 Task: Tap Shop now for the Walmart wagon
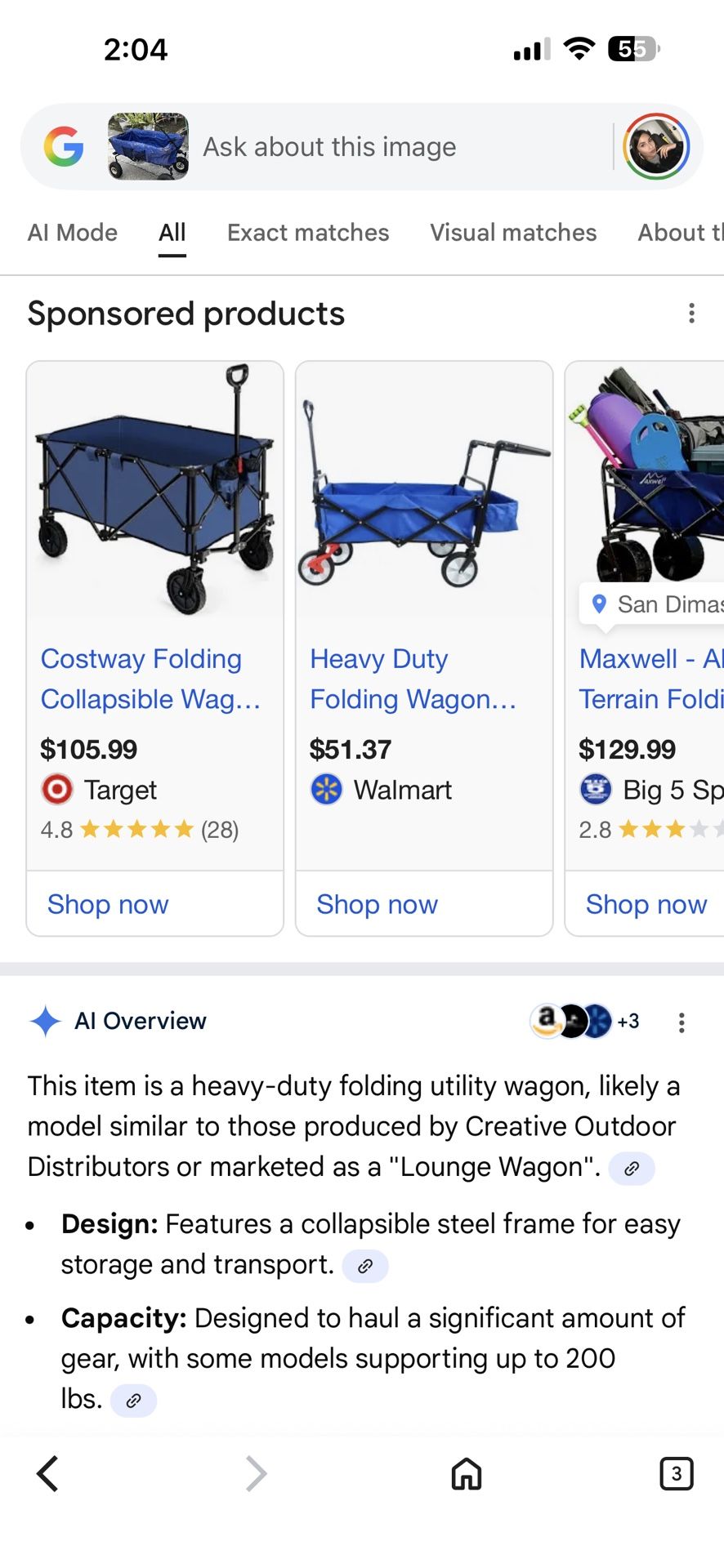tap(378, 904)
